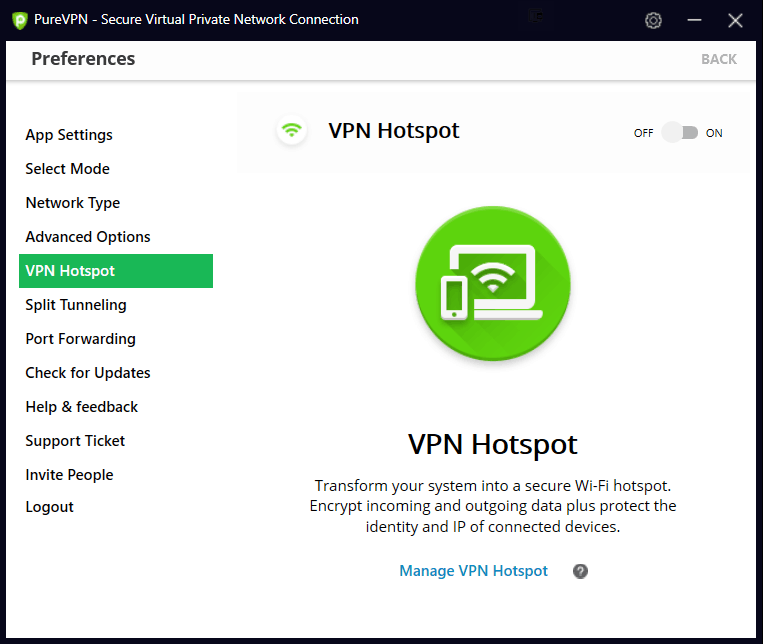Click the green Wi-Fi icon beside VPN Hotspot
The image size is (763, 644).
[x=291, y=131]
